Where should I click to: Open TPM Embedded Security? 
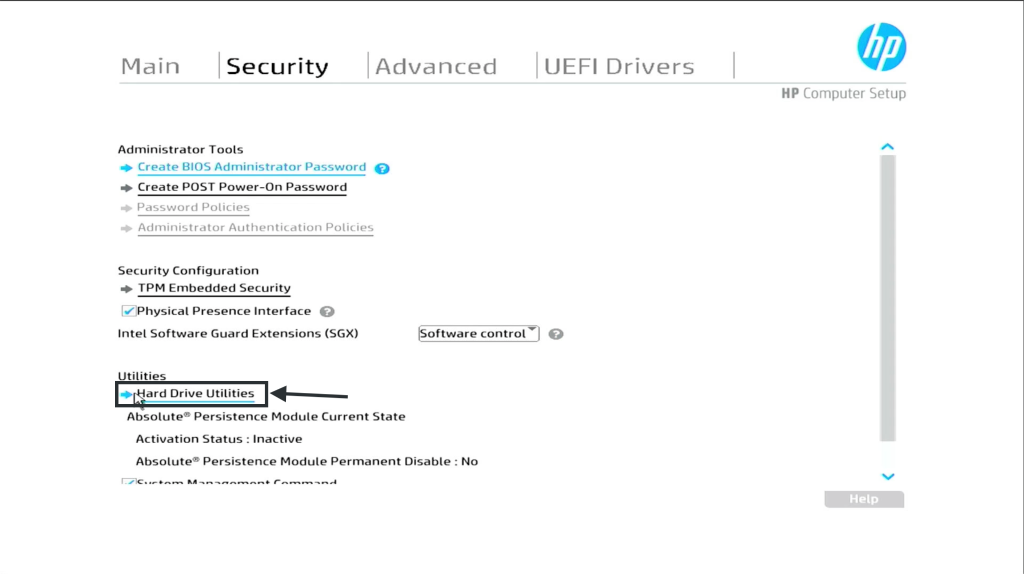click(x=214, y=288)
